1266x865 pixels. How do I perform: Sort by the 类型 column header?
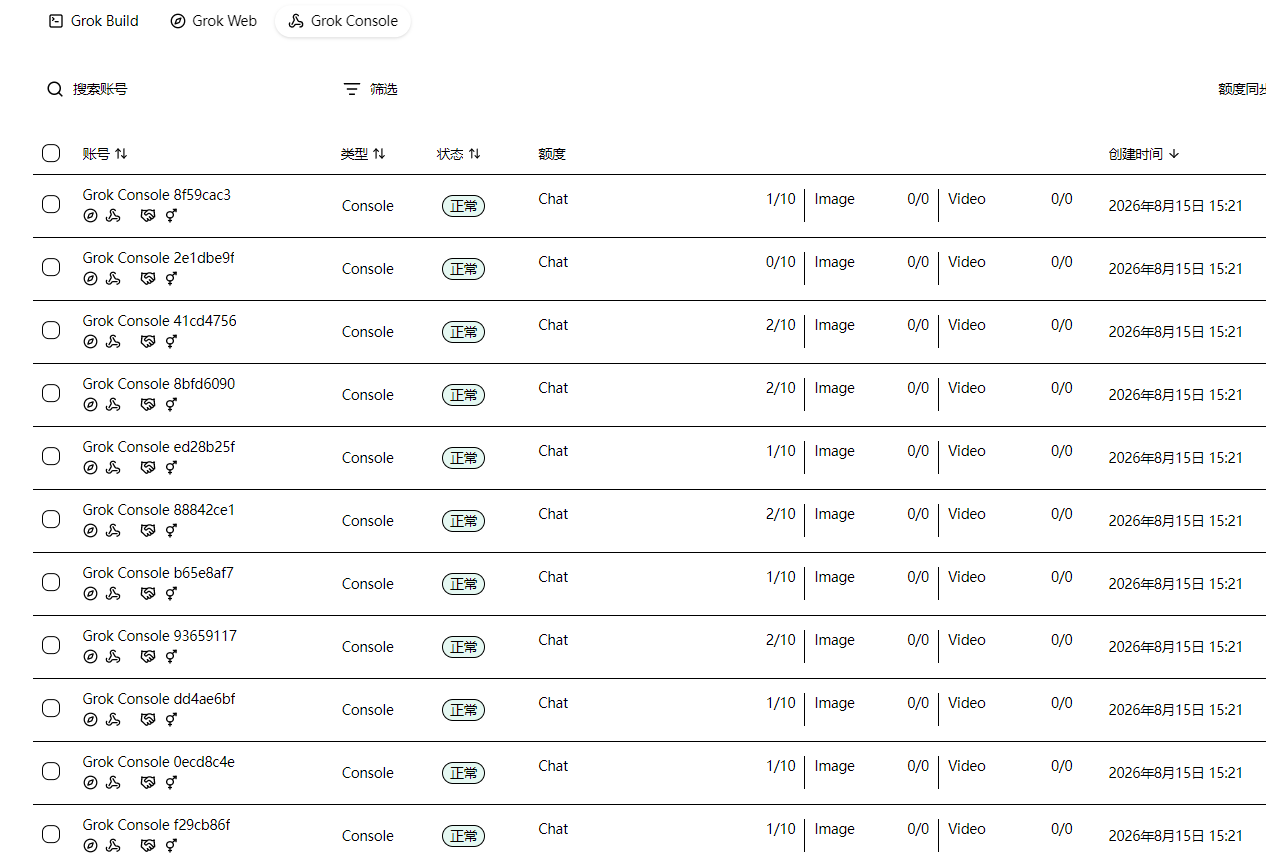(x=363, y=154)
